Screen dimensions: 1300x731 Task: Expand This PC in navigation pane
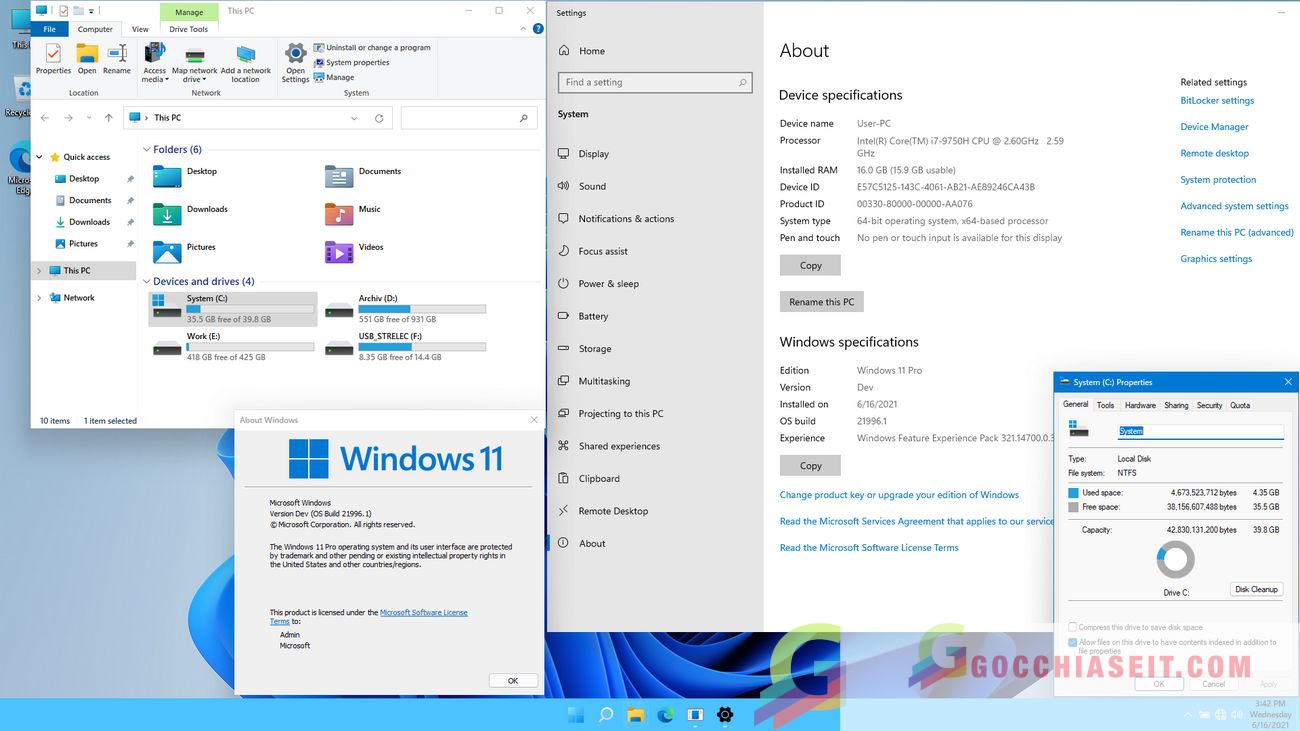pos(40,271)
